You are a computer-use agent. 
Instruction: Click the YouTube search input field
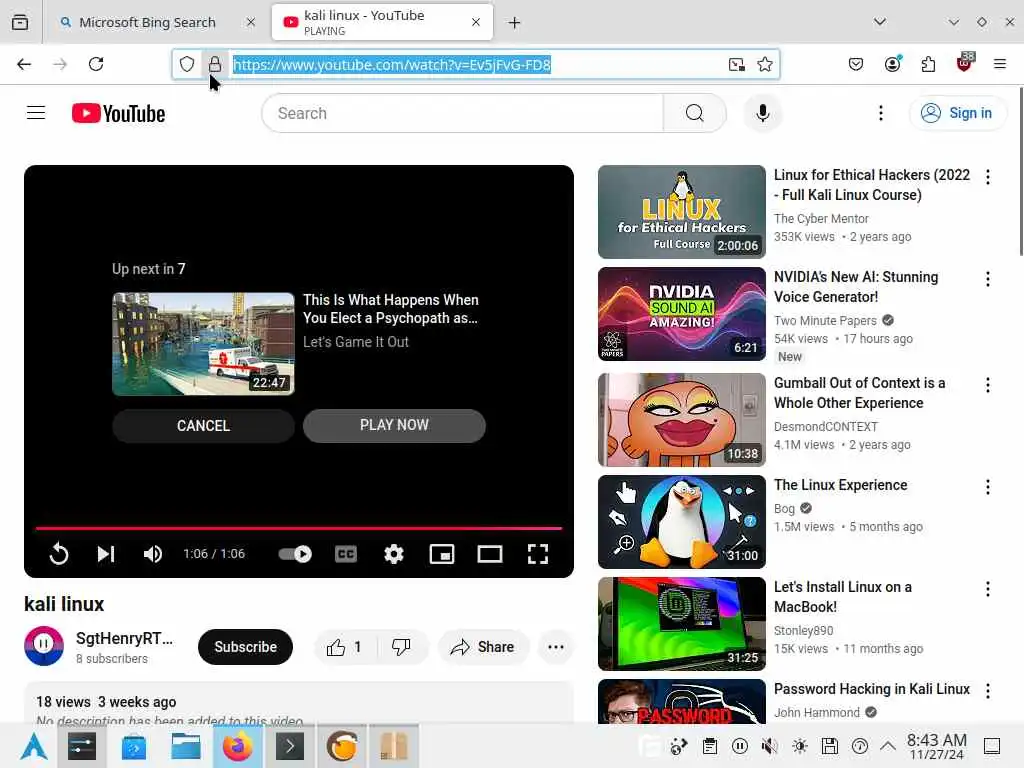point(462,113)
